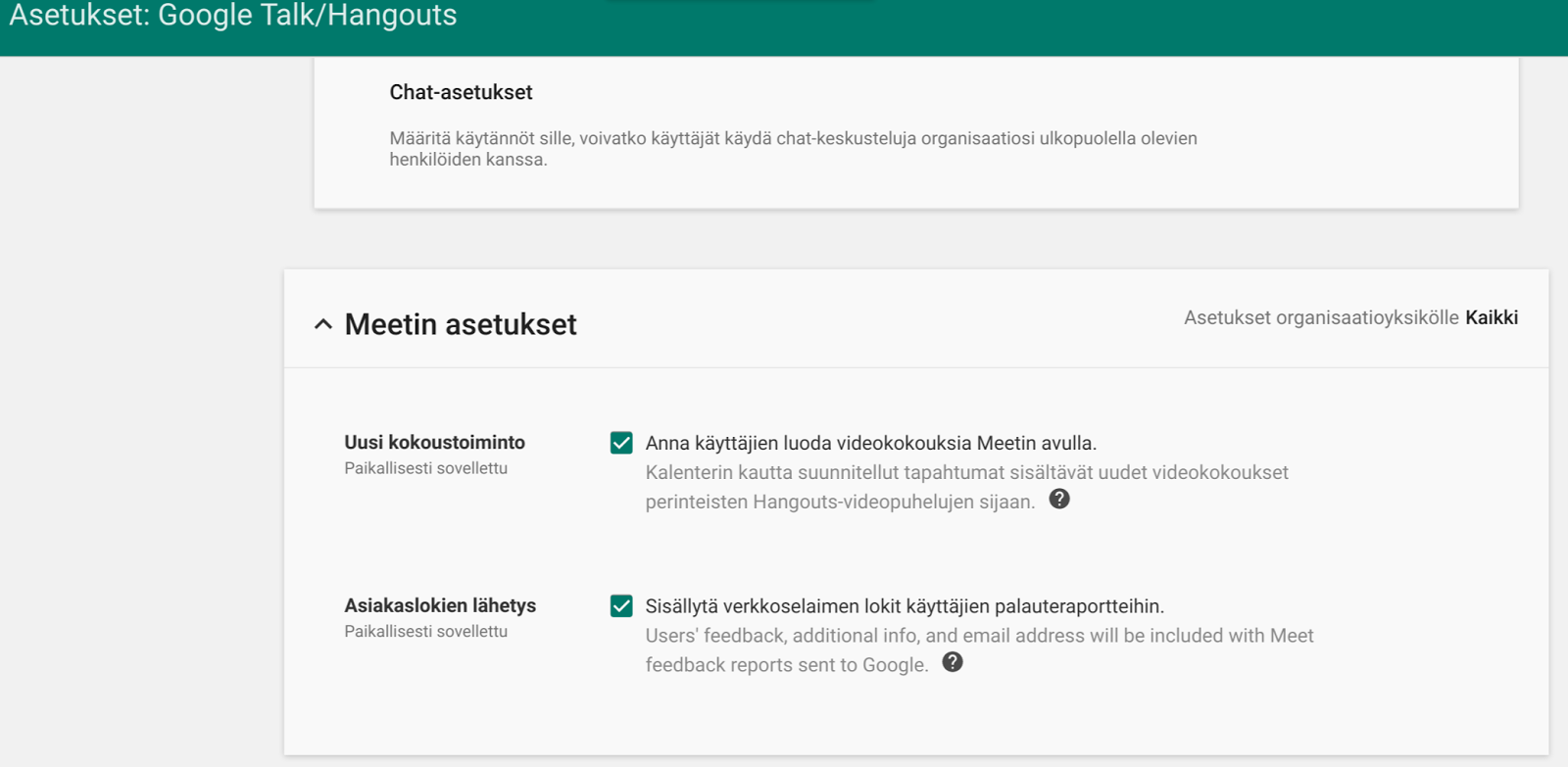The image size is (1568, 767).
Task: Click "Users' feedback, additional info" description text
Action: pyautogui.click(x=979, y=650)
